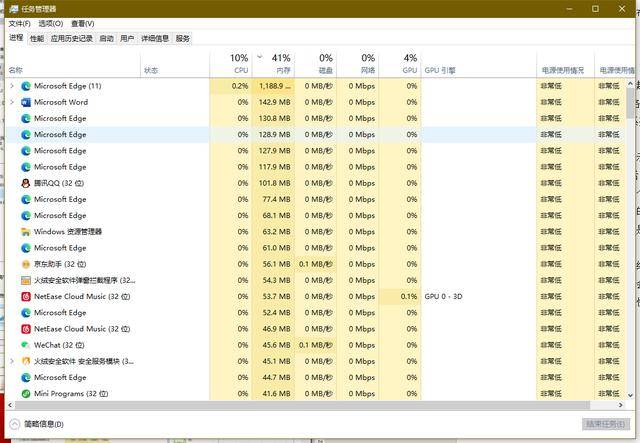Click the horizontal scrollbar thumb

tap(302, 405)
